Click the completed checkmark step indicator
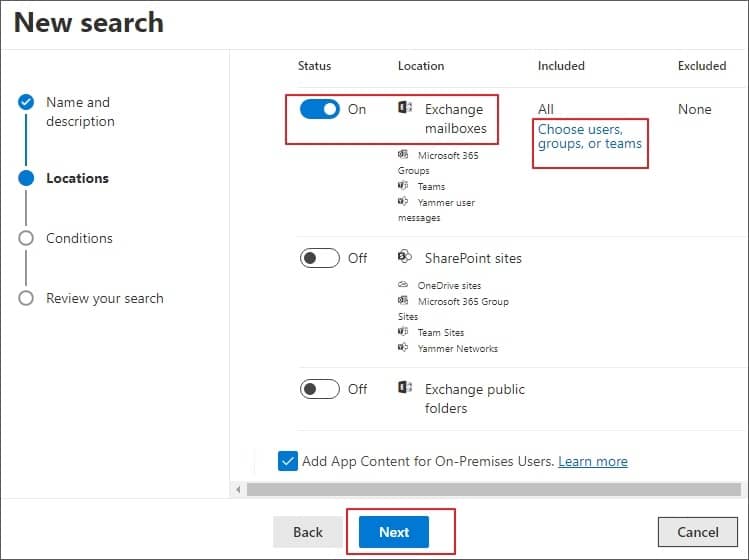 coord(26,102)
